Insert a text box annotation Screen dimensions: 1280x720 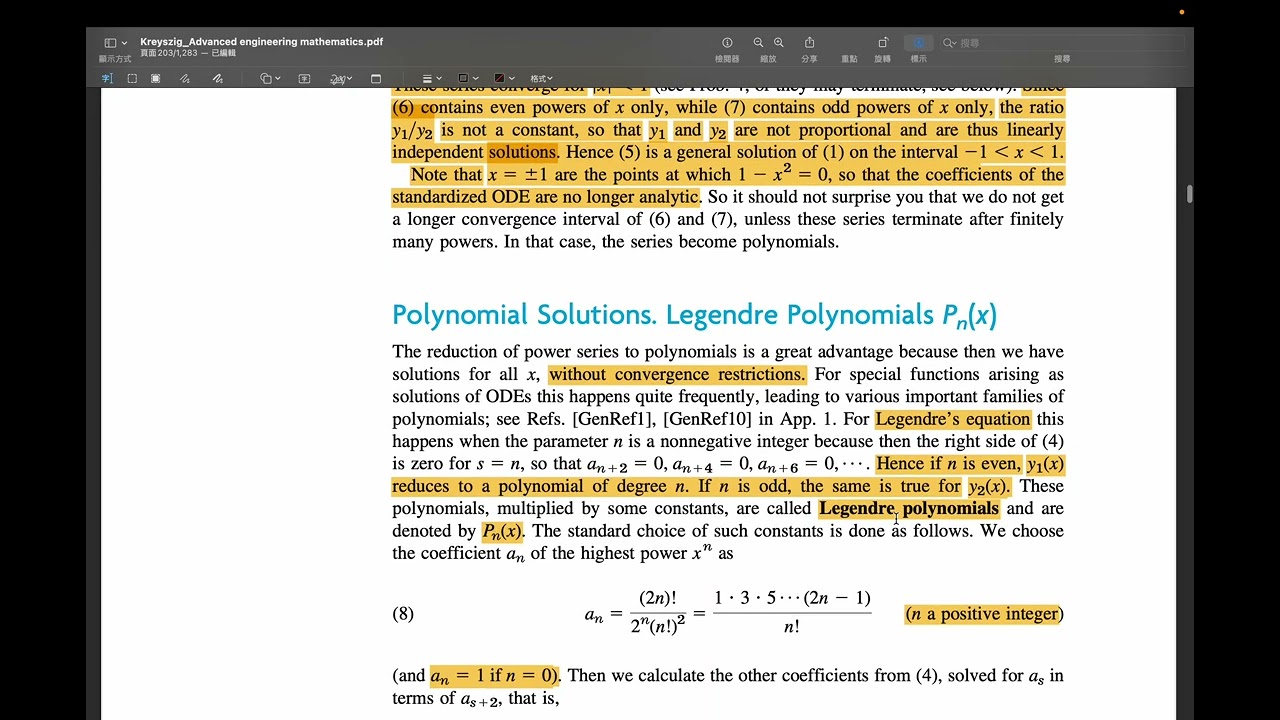(304, 78)
